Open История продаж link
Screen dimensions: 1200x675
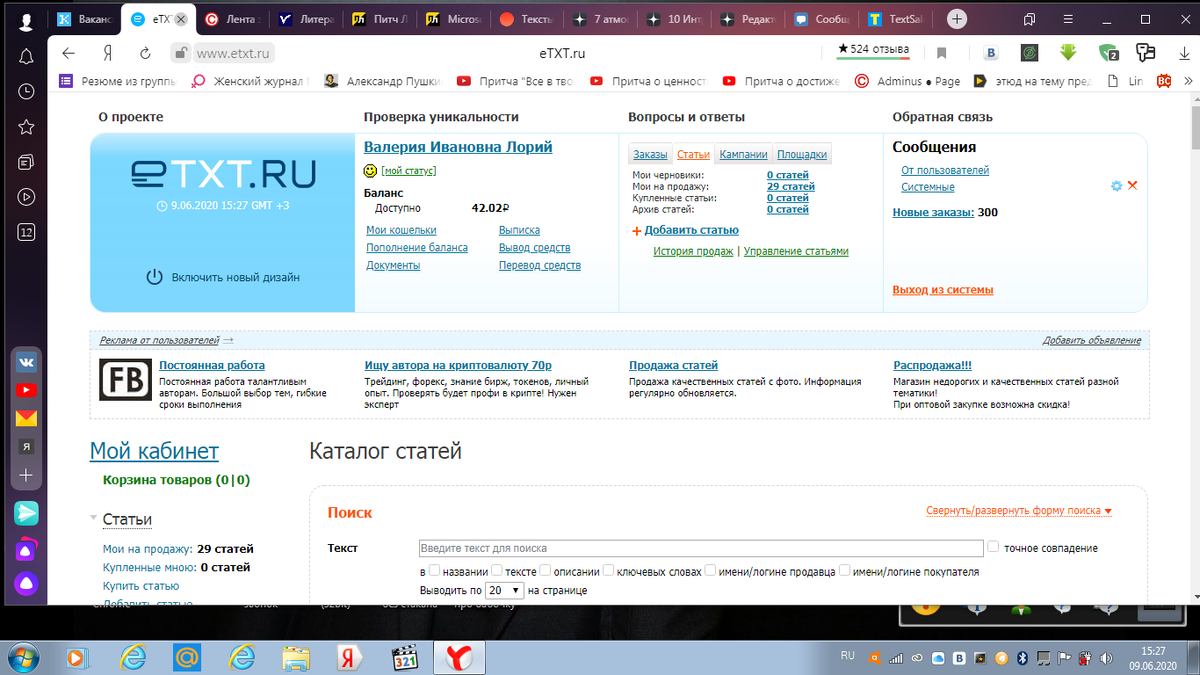tap(693, 251)
